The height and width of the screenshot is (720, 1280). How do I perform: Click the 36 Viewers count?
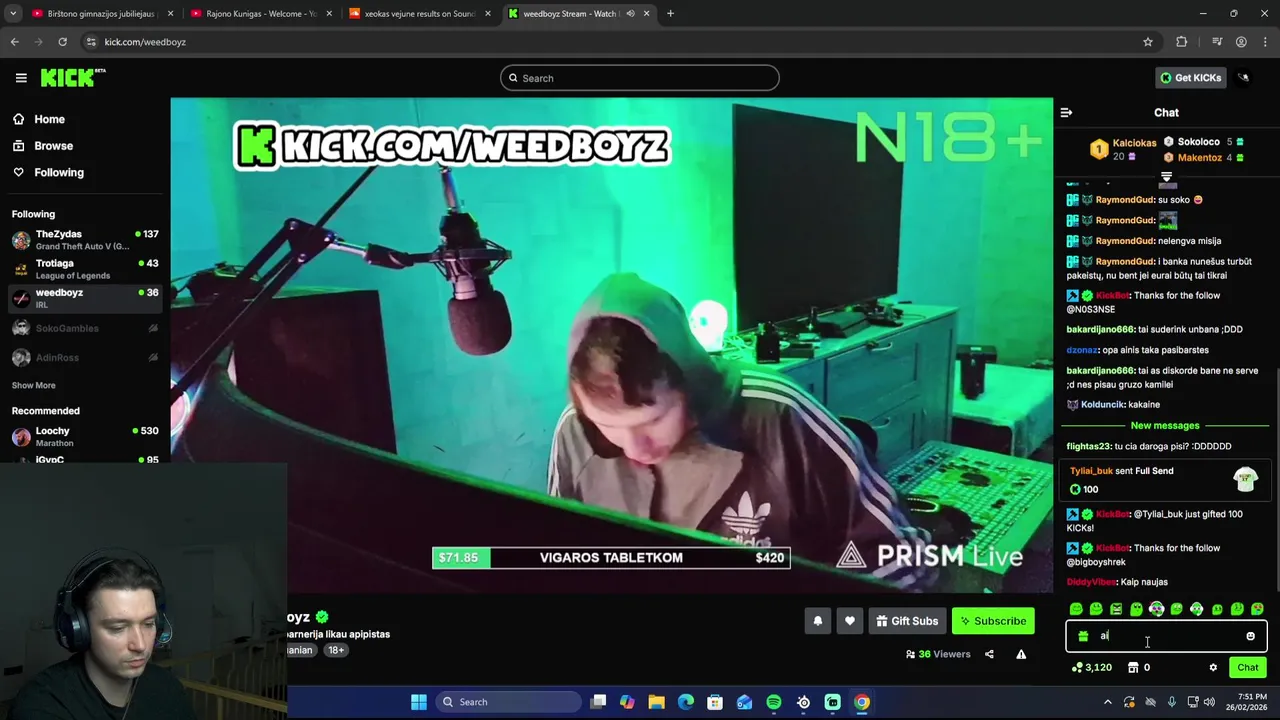(x=938, y=654)
